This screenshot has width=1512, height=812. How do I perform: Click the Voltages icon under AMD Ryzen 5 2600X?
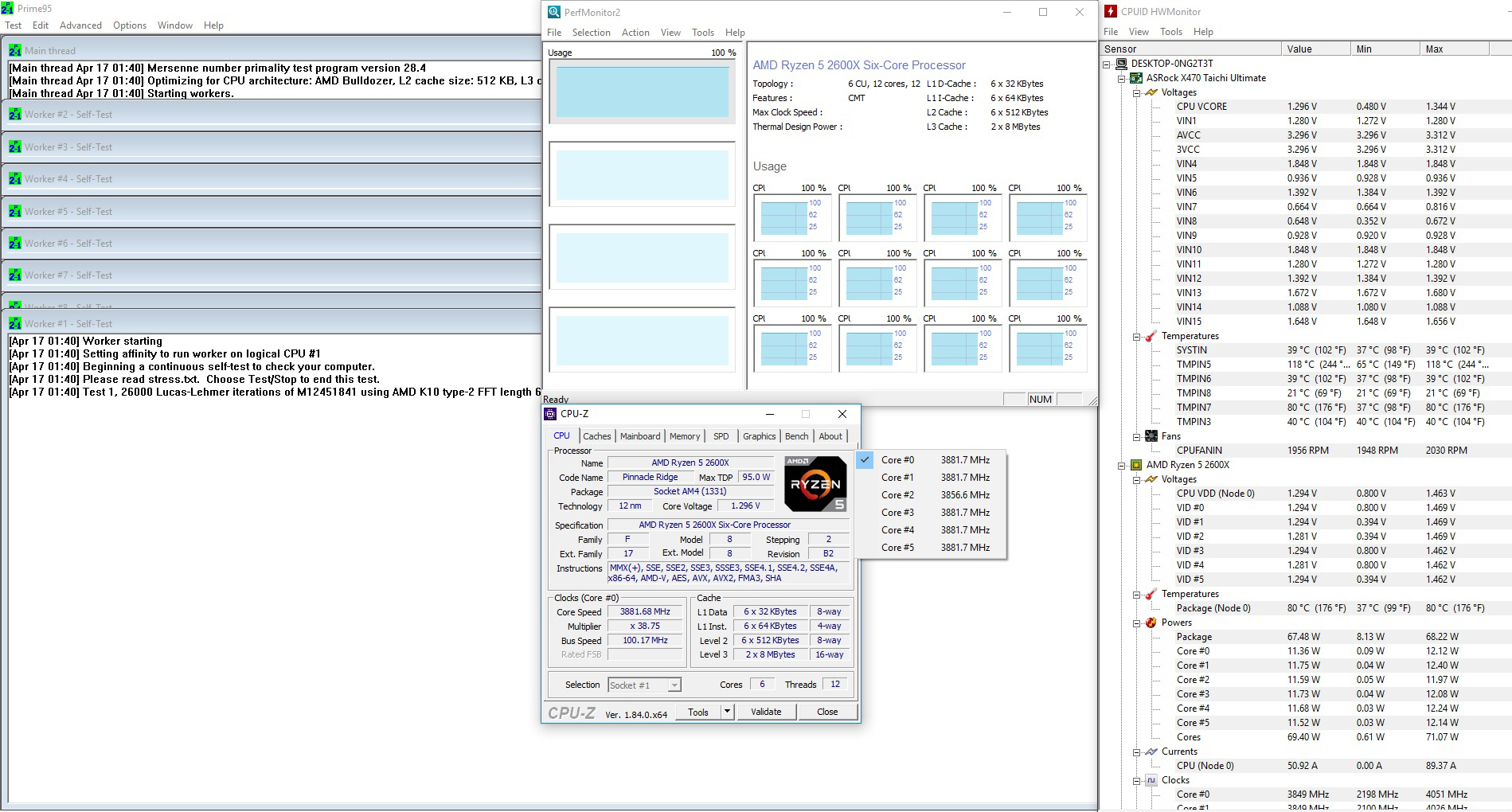pos(1151,479)
